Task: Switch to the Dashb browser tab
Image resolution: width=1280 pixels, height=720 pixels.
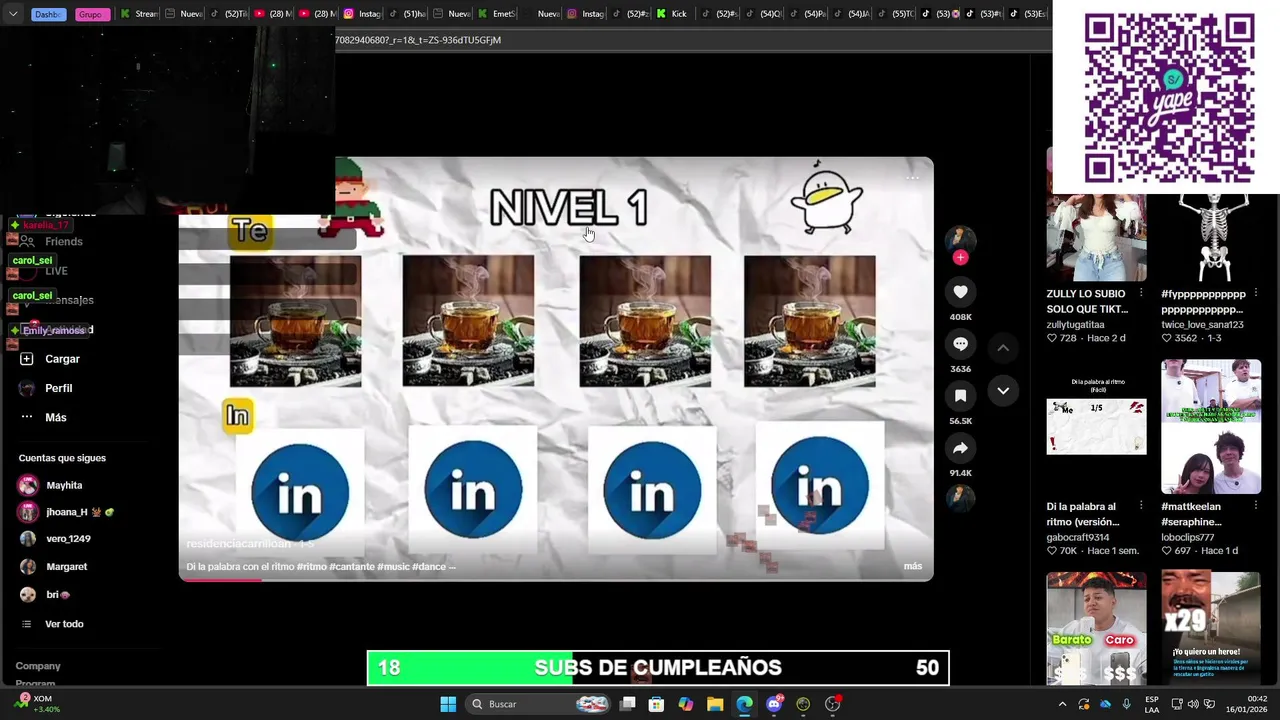Action: pyautogui.click(x=48, y=14)
